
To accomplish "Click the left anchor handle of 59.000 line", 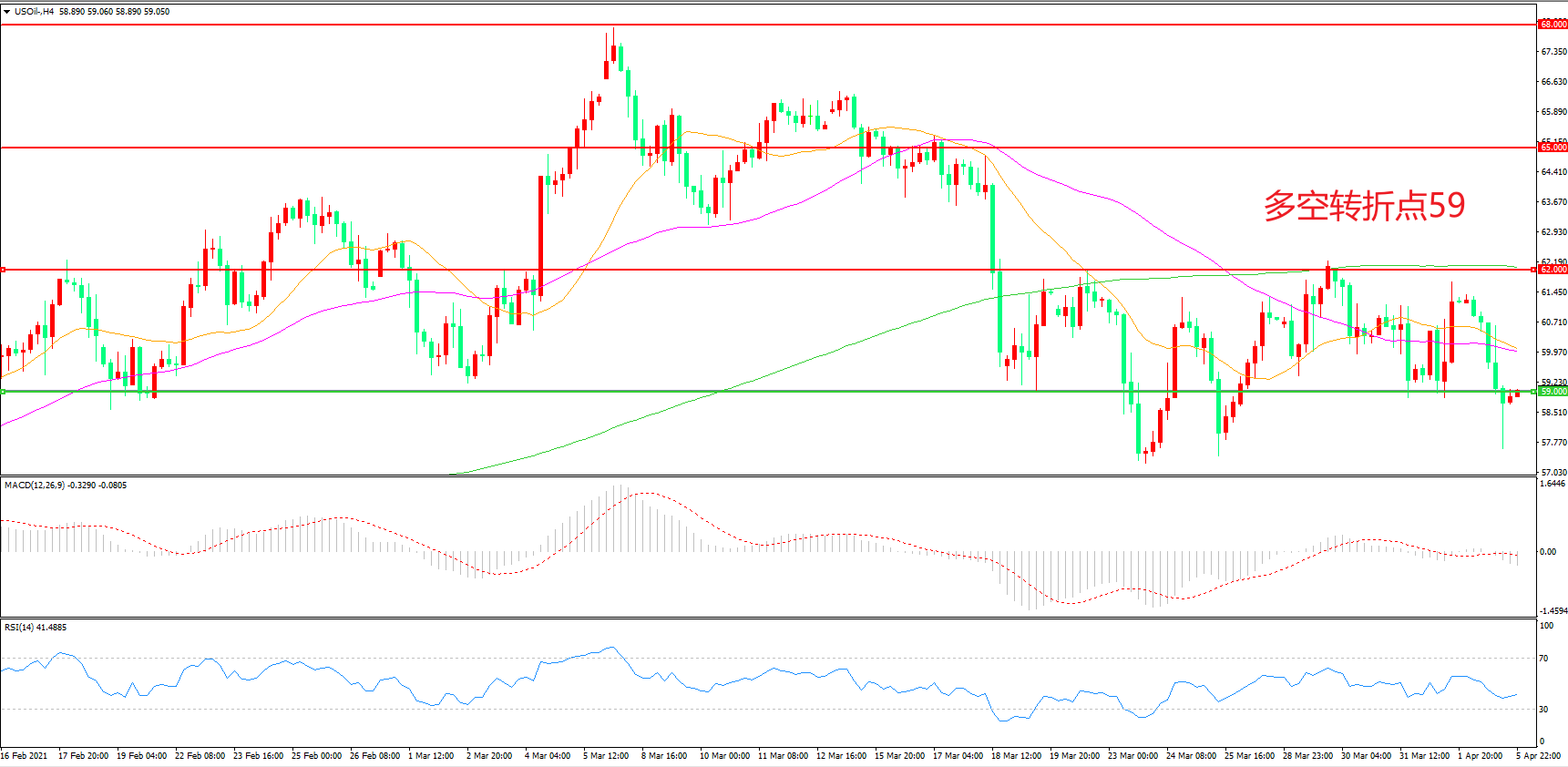I will coord(3,392).
